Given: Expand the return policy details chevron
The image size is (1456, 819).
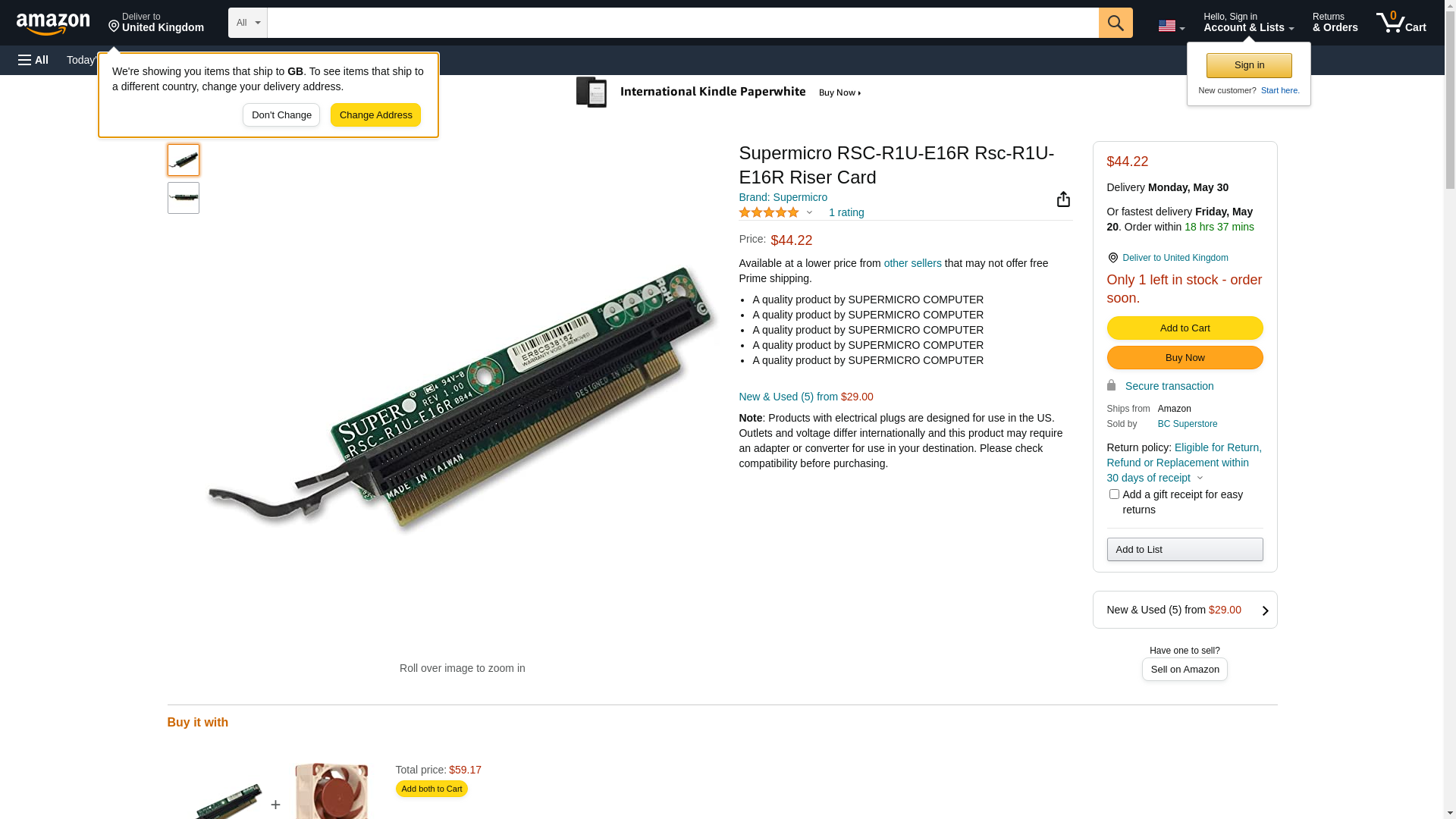Looking at the screenshot, I should 1200,479.
